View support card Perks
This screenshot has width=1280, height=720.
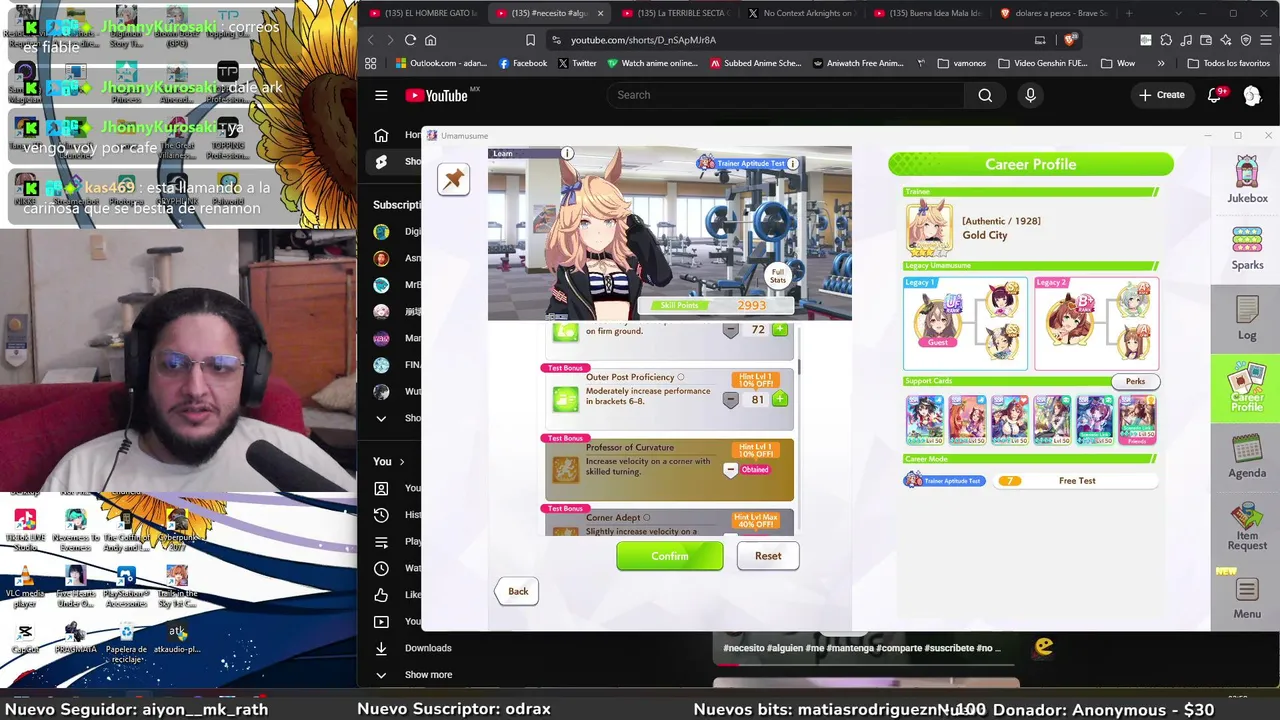[1135, 381]
